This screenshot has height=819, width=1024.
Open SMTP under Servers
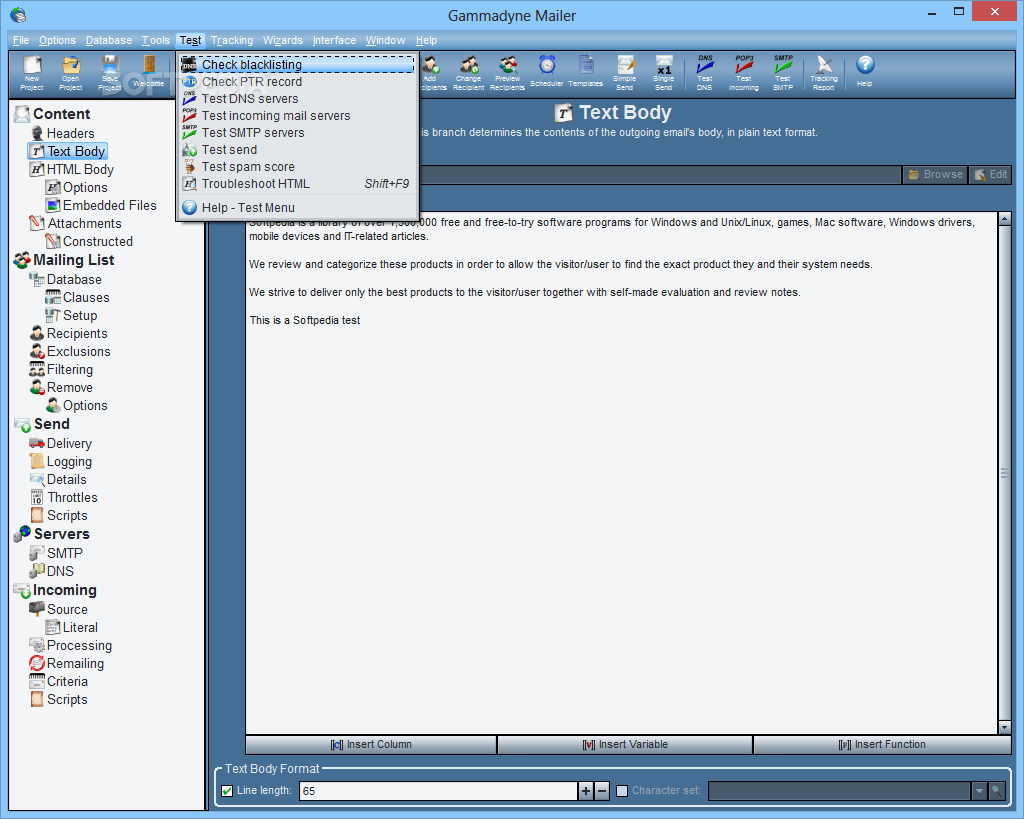(x=64, y=553)
